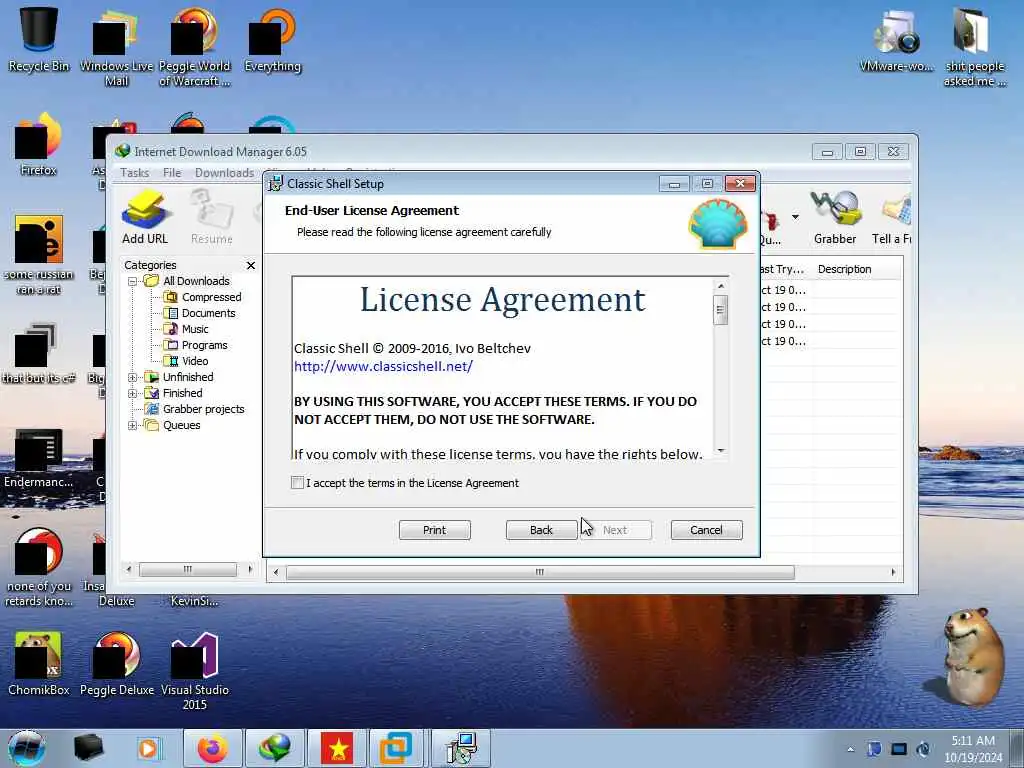Click the red star taskbar icon
The image size is (1024, 768).
click(x=338, y=748)
